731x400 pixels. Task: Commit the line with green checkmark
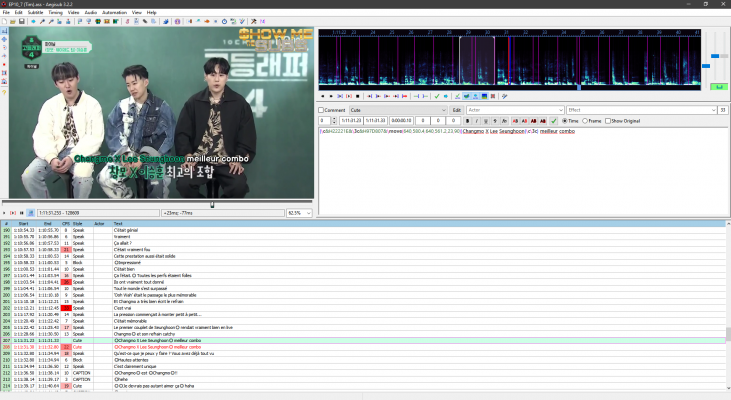click(x=553, y=121)
